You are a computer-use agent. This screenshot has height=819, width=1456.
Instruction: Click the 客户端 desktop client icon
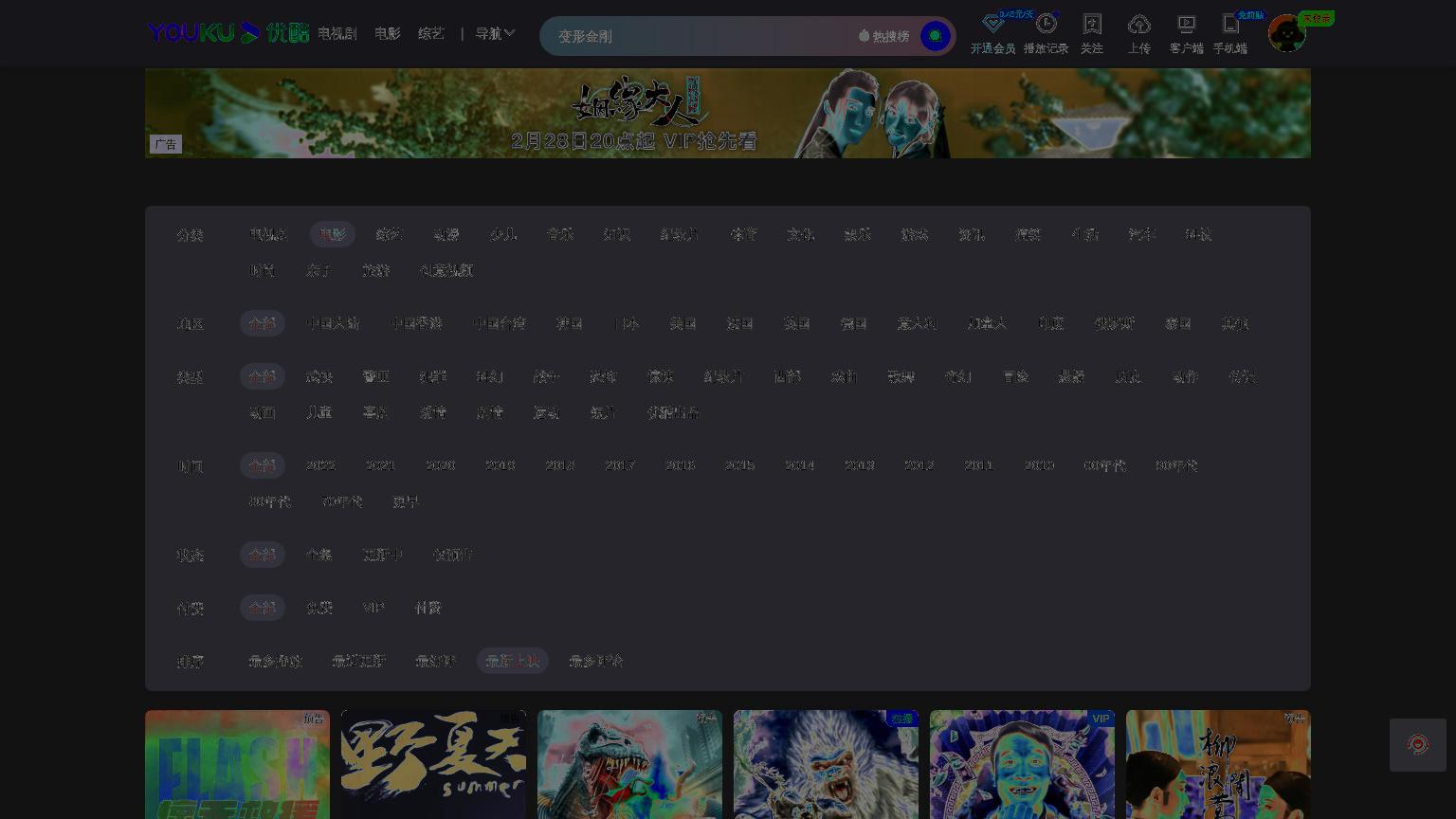pos(1186,23)
